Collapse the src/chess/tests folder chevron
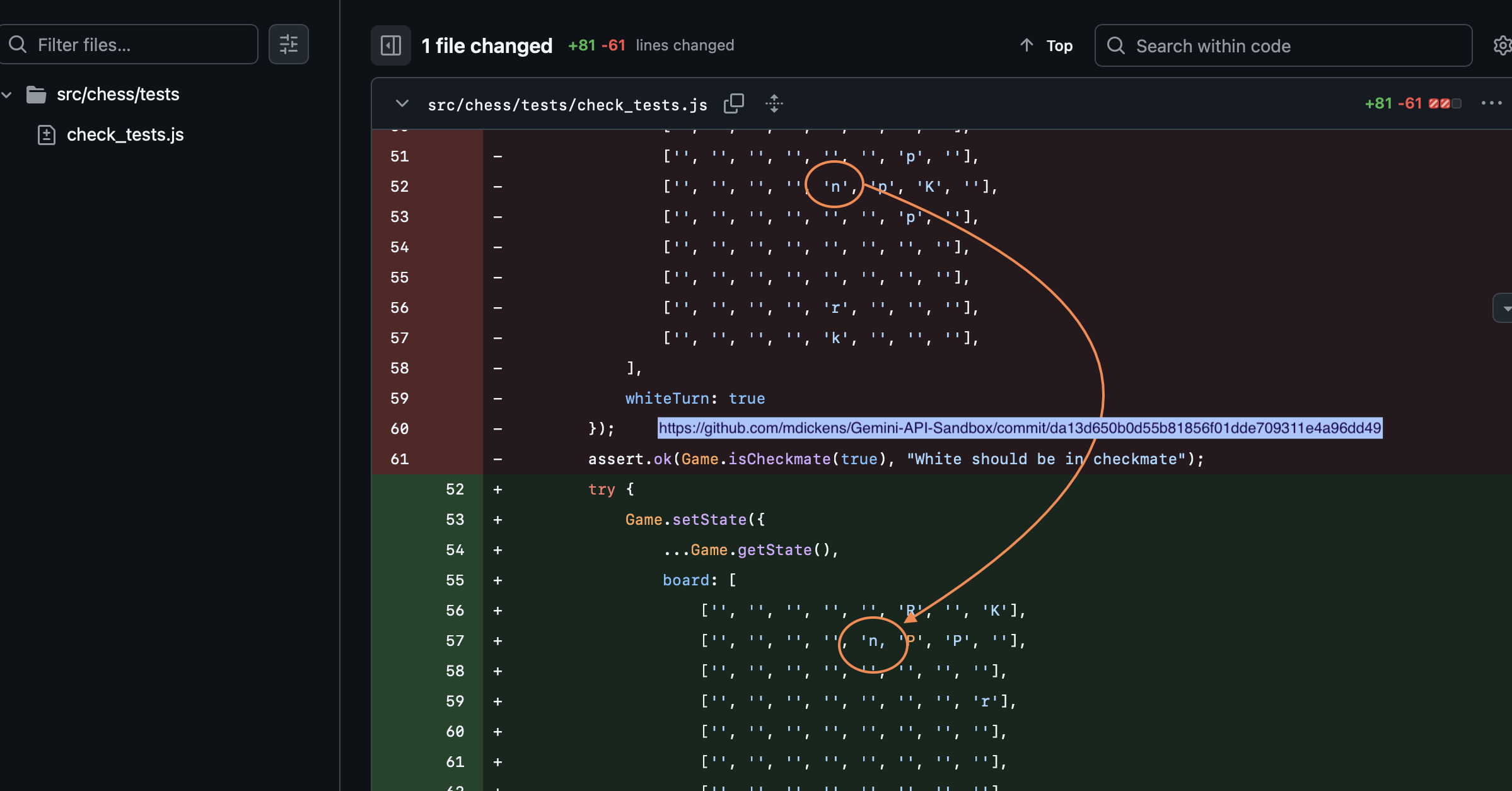Viewport: 1512px width, 791px height. [7, 95]
